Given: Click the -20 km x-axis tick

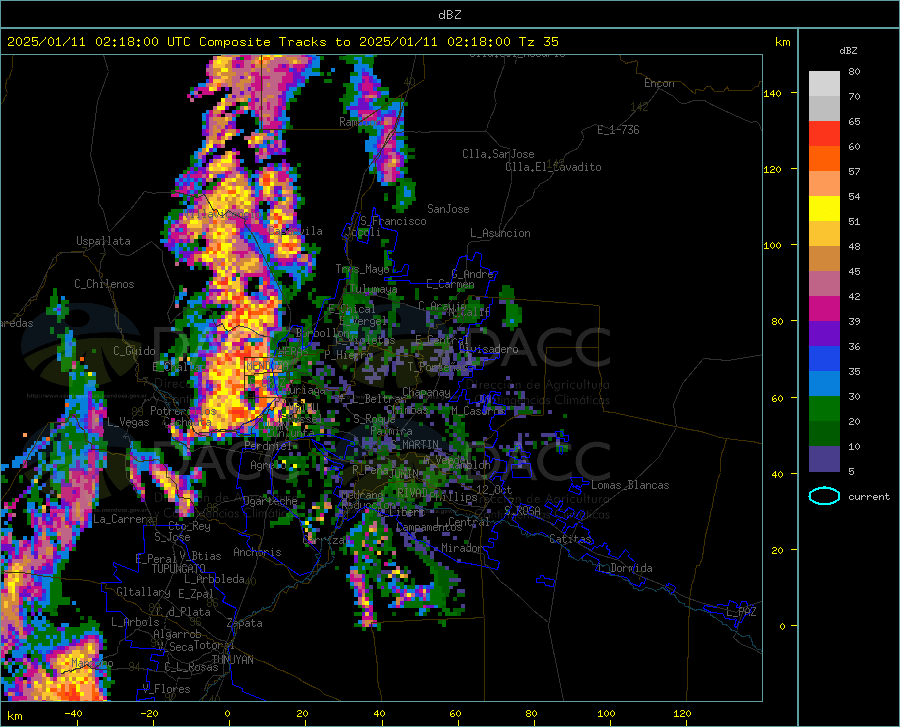Looking at the screenshot, I should pyautogui.click(x=149, y=713).
